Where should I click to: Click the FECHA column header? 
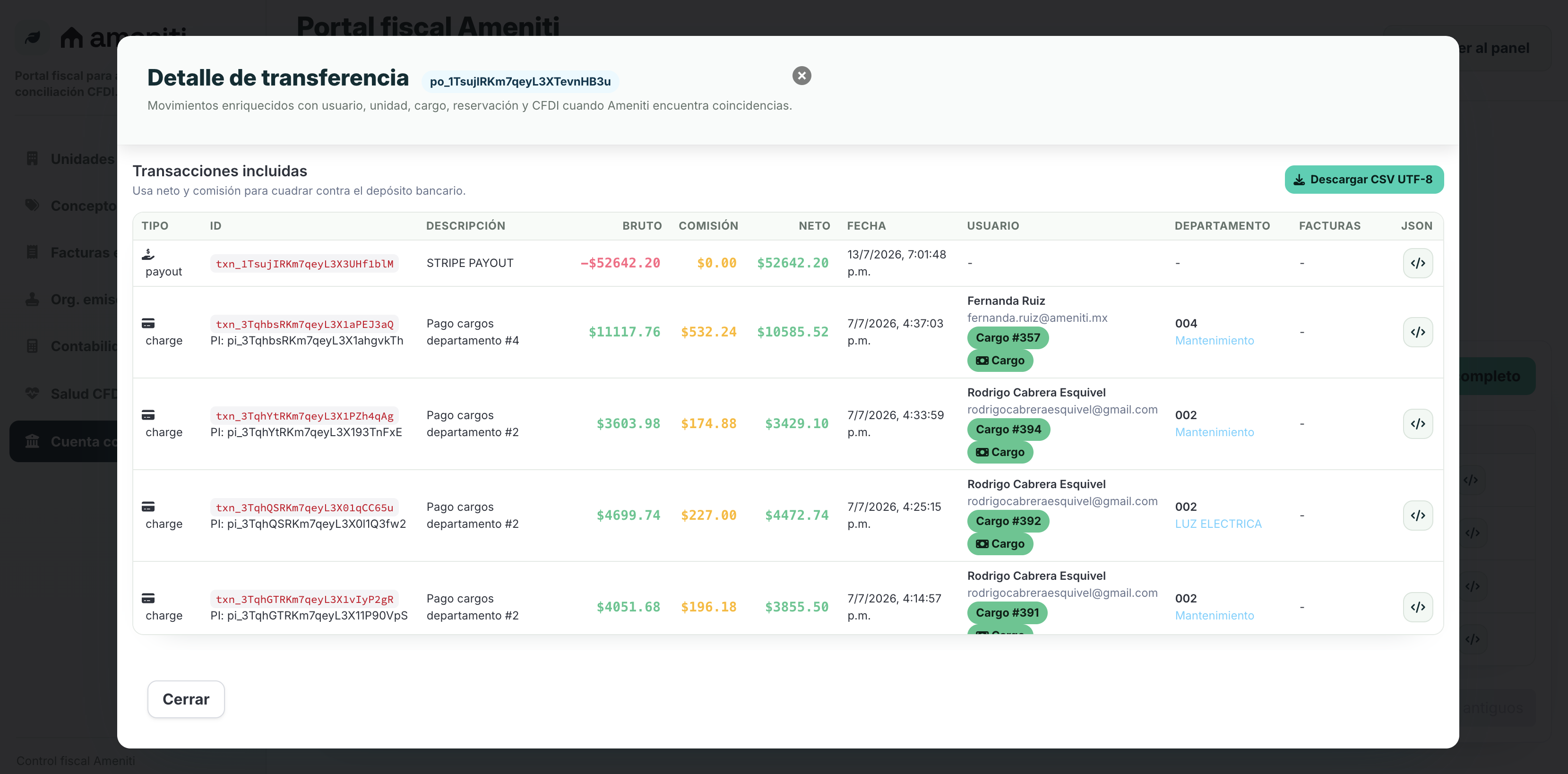(866, 226)
